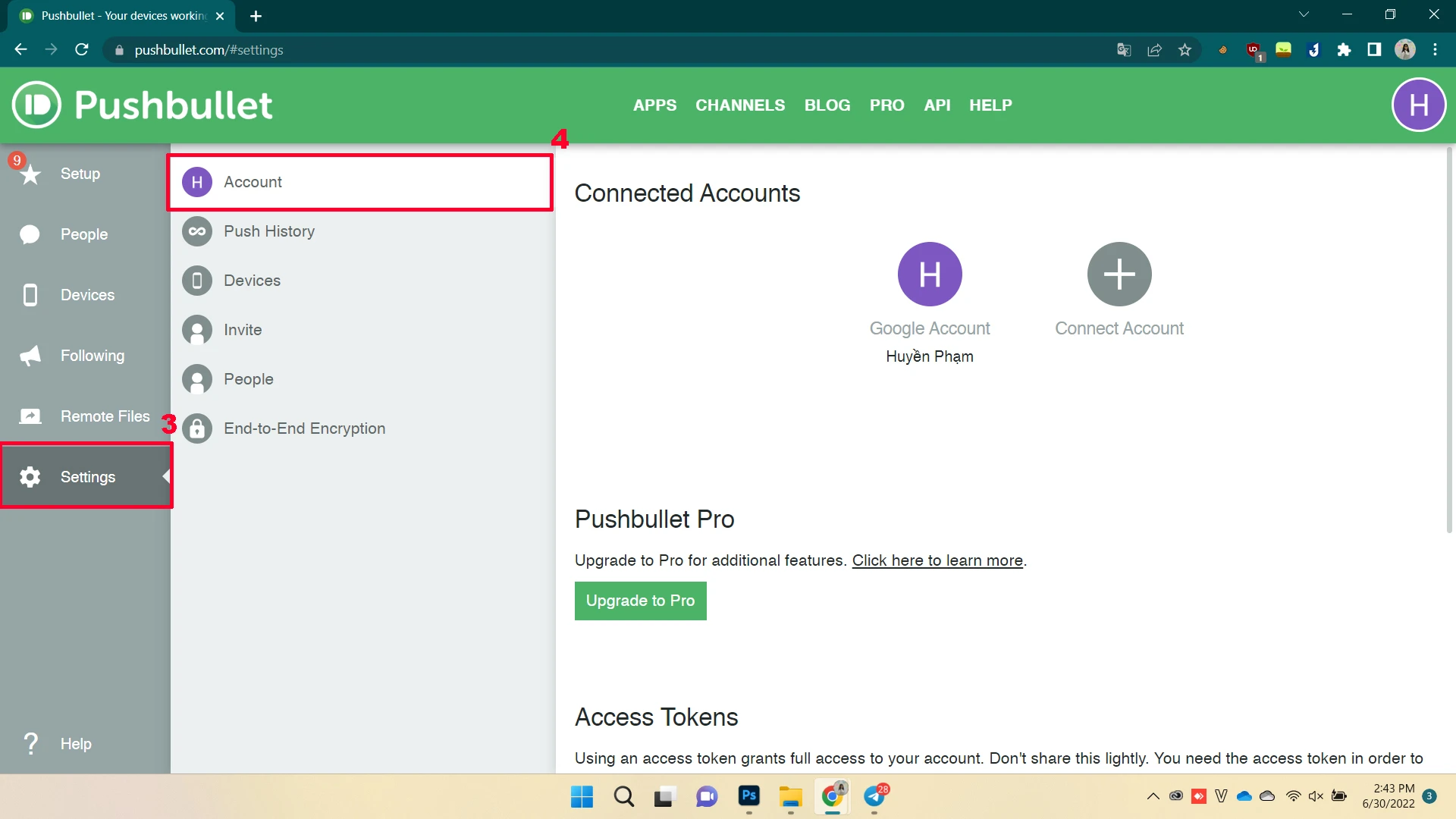Open Devices in settings submenu

tap(360, 281)
